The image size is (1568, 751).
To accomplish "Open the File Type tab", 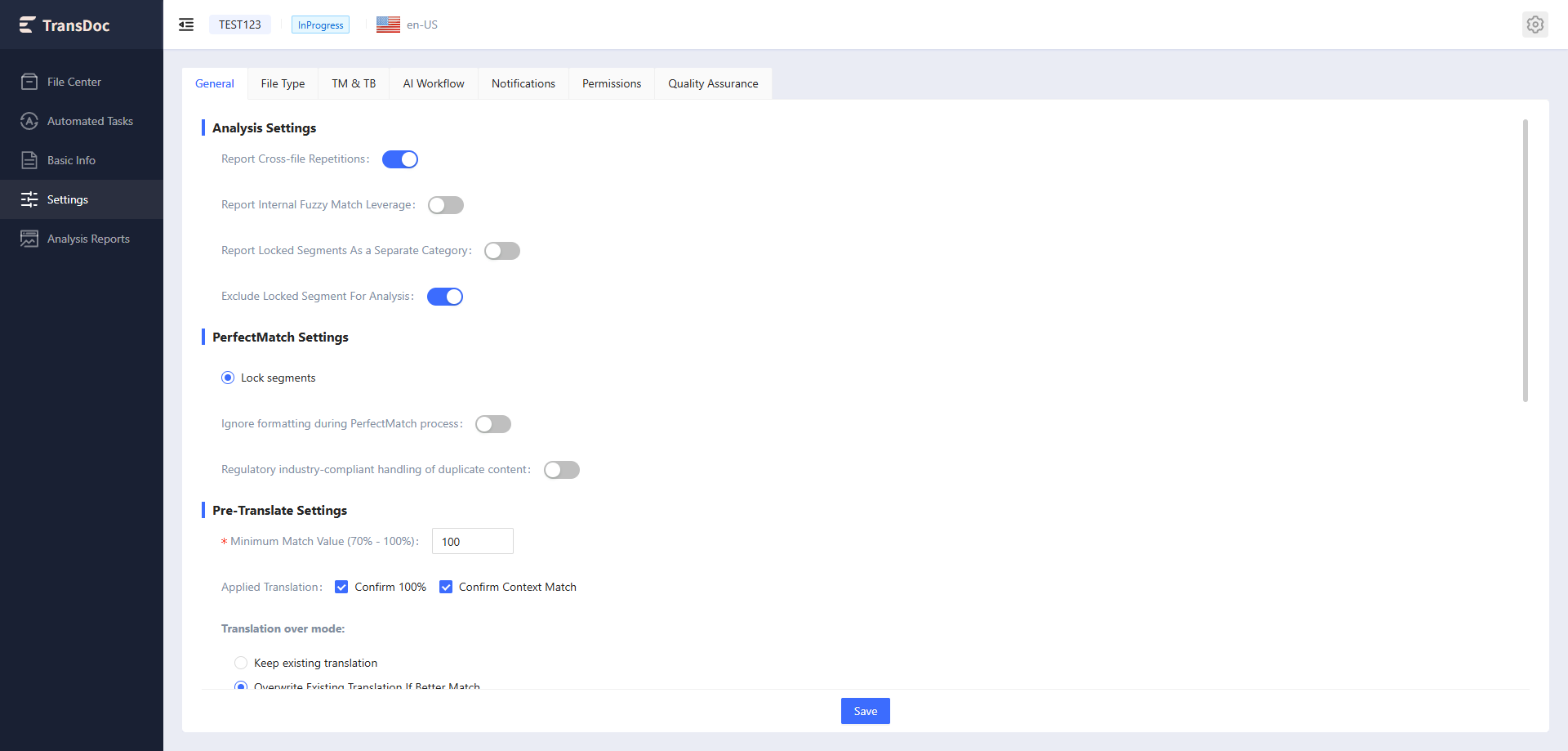I will point(283,83).
